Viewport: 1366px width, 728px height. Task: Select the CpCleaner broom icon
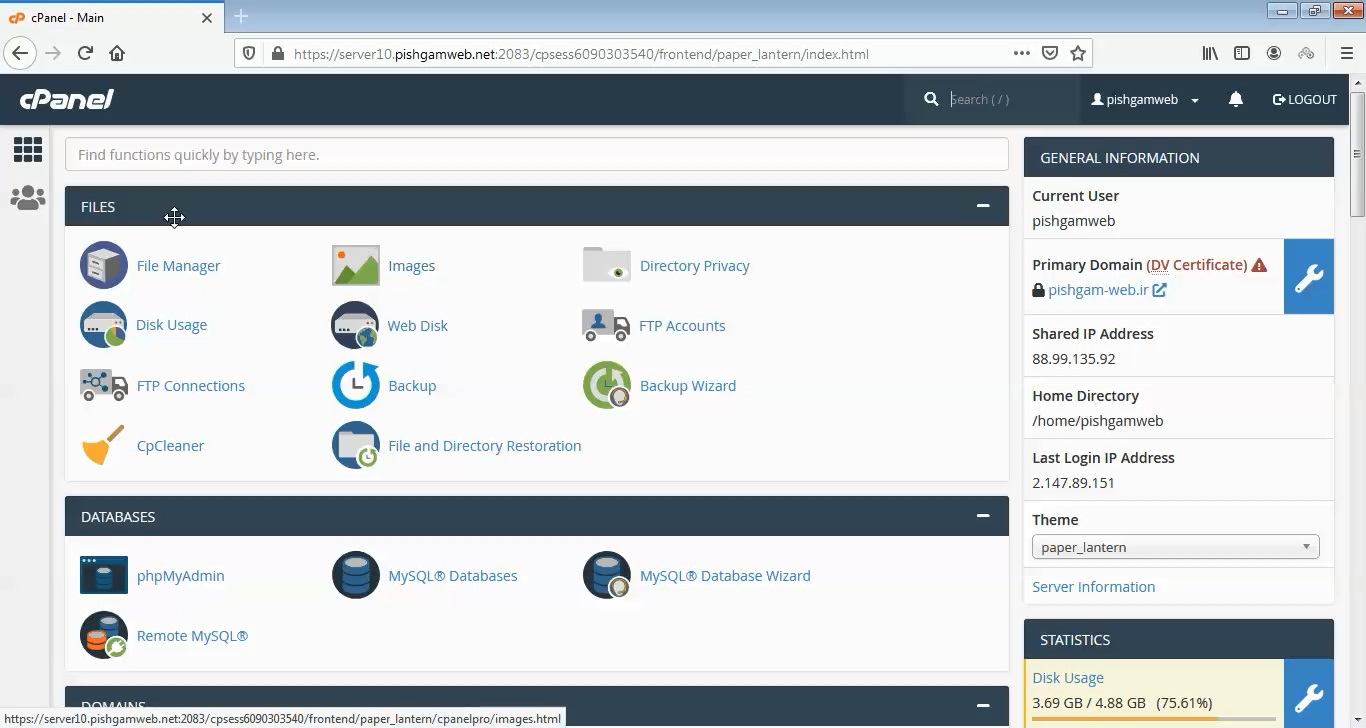101,445
